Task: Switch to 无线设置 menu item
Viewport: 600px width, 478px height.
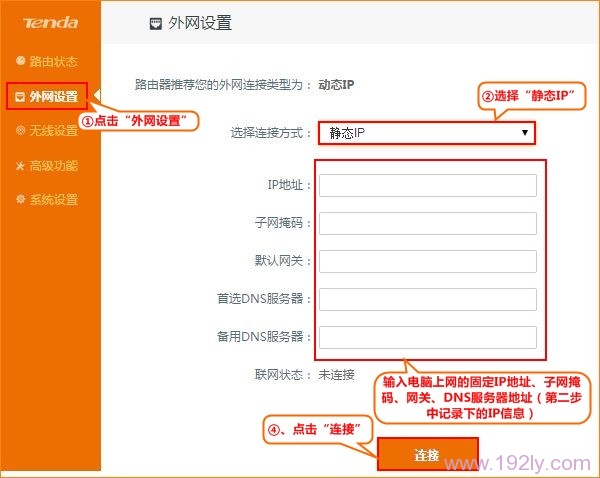Action: [x=54, y=131]
